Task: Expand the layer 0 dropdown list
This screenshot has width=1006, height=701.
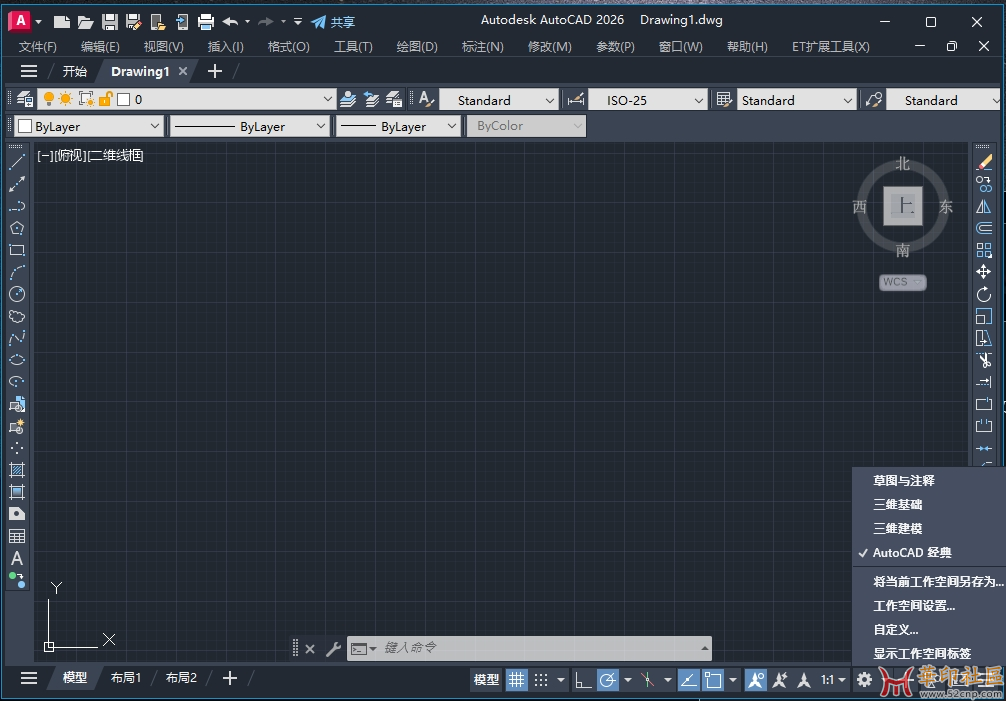Action: click(328, 99)
